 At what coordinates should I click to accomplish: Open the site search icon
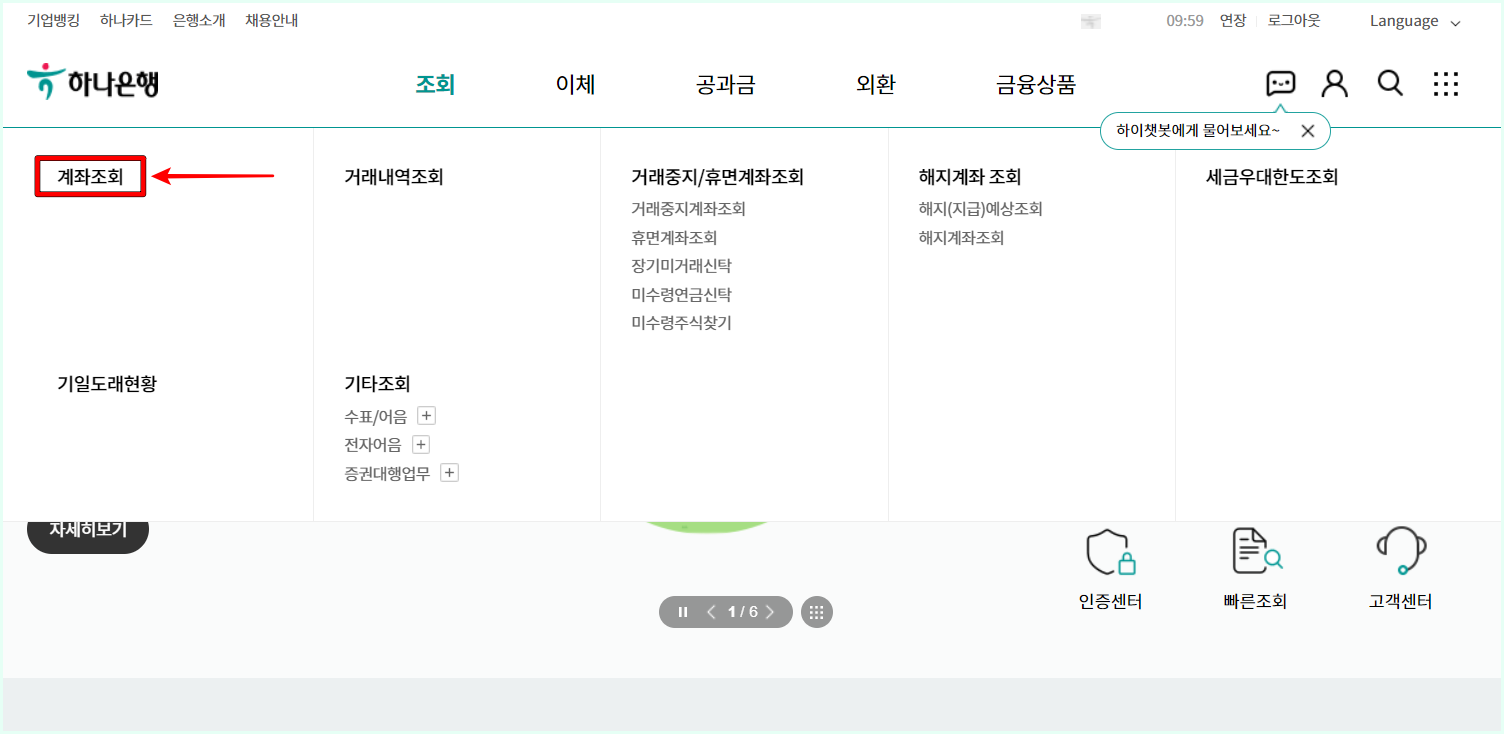(1390, 84)
